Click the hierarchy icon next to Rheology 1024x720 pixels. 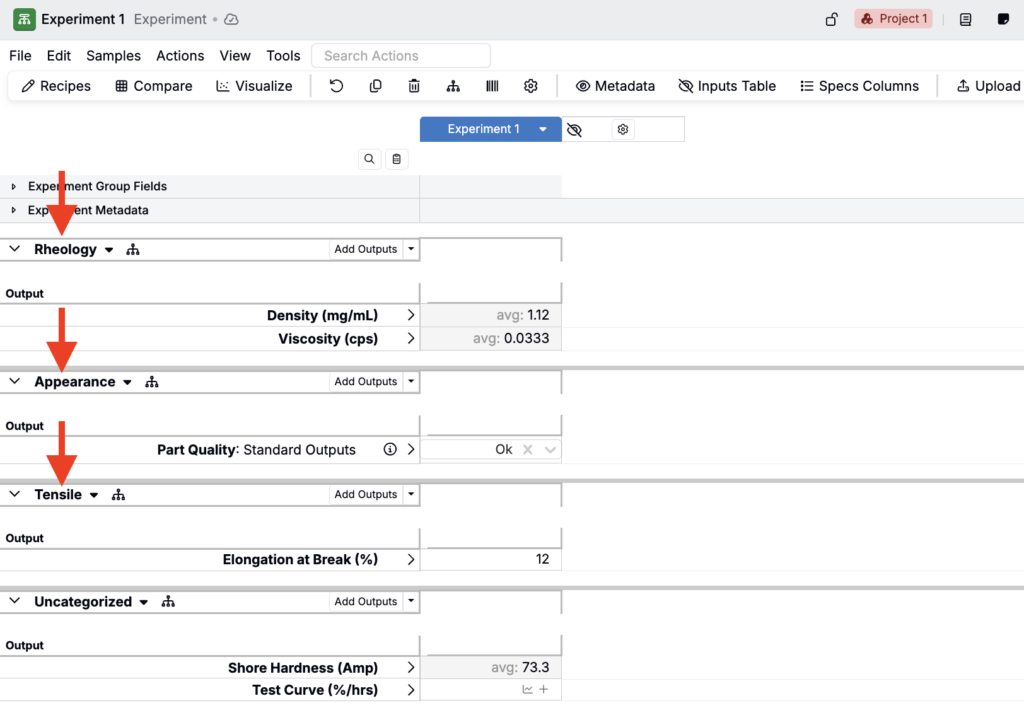pos(133,250)
